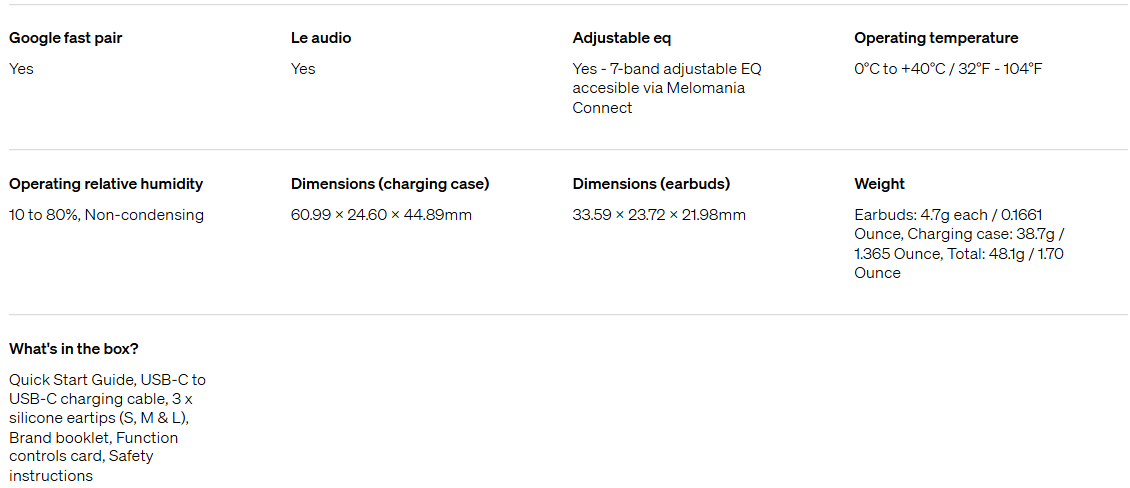Click the 'Quick Start Guide' text
Screen dimensions: 1130x488
pyautogui.click(x=73, y=380)
